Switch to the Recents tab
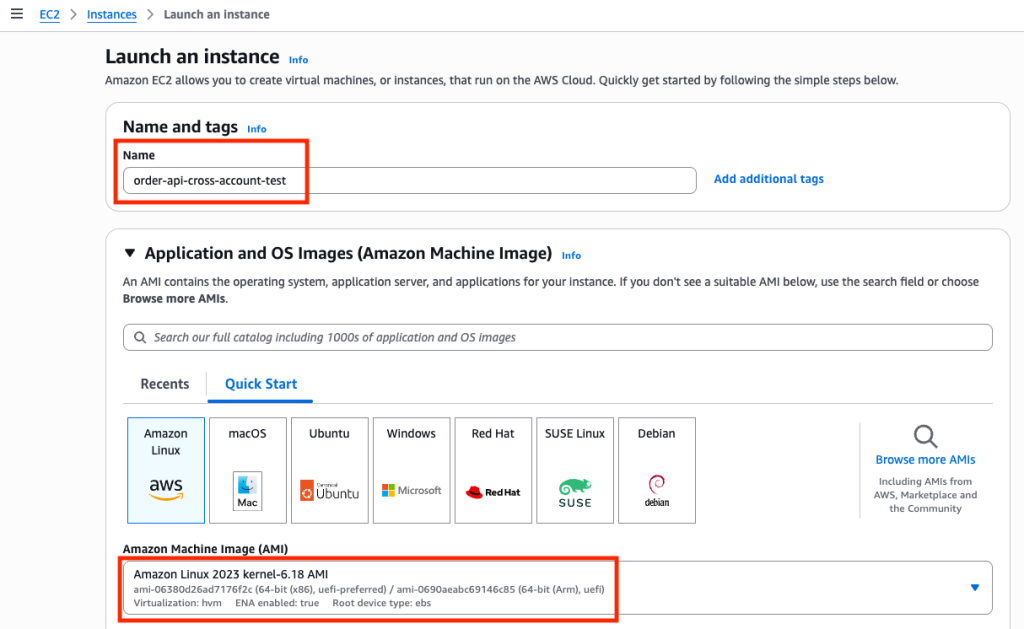This screenshot has width=1024, height=629. point(165,384)
